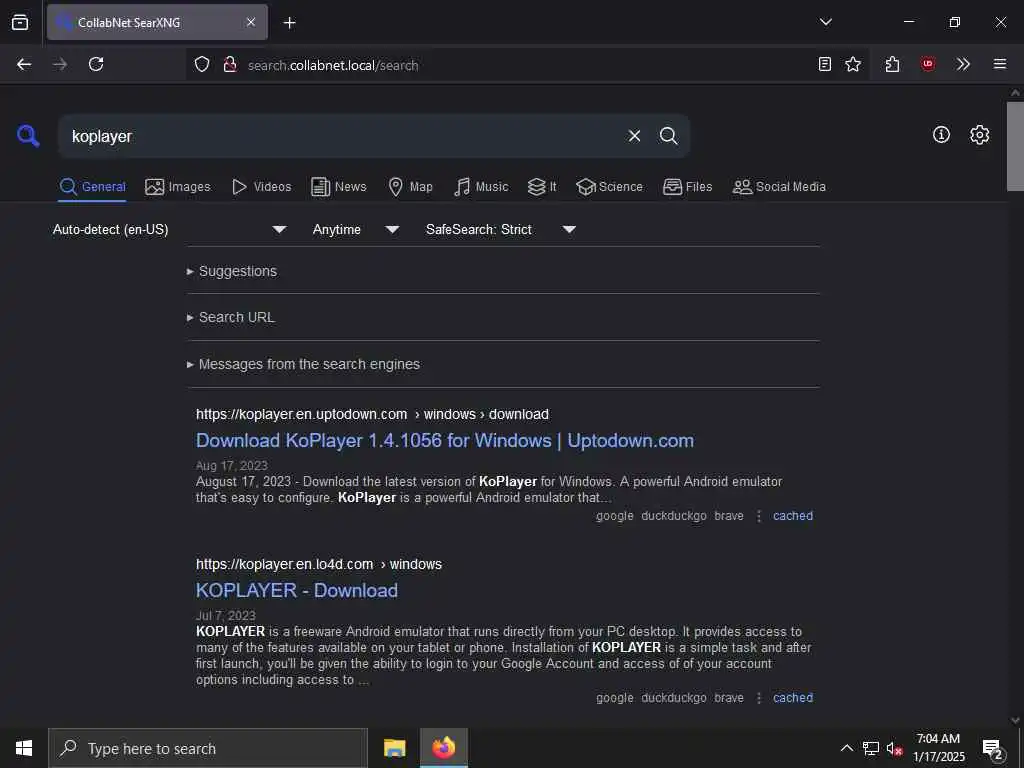
Task: List all tabs dropdown arrow
Action: pos(825,22)
